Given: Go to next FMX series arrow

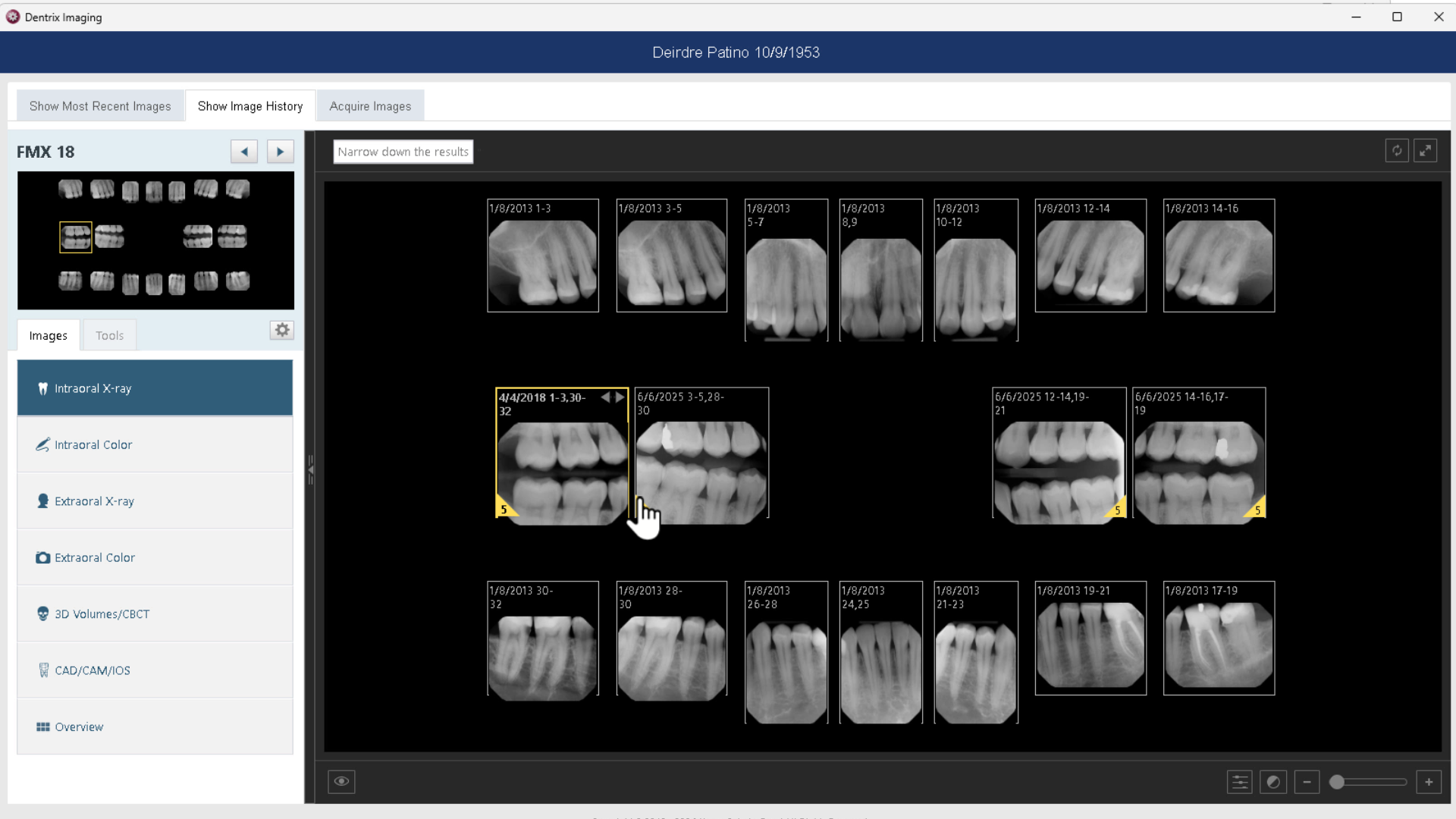Looking at the screenshot, I should point(280,152).
